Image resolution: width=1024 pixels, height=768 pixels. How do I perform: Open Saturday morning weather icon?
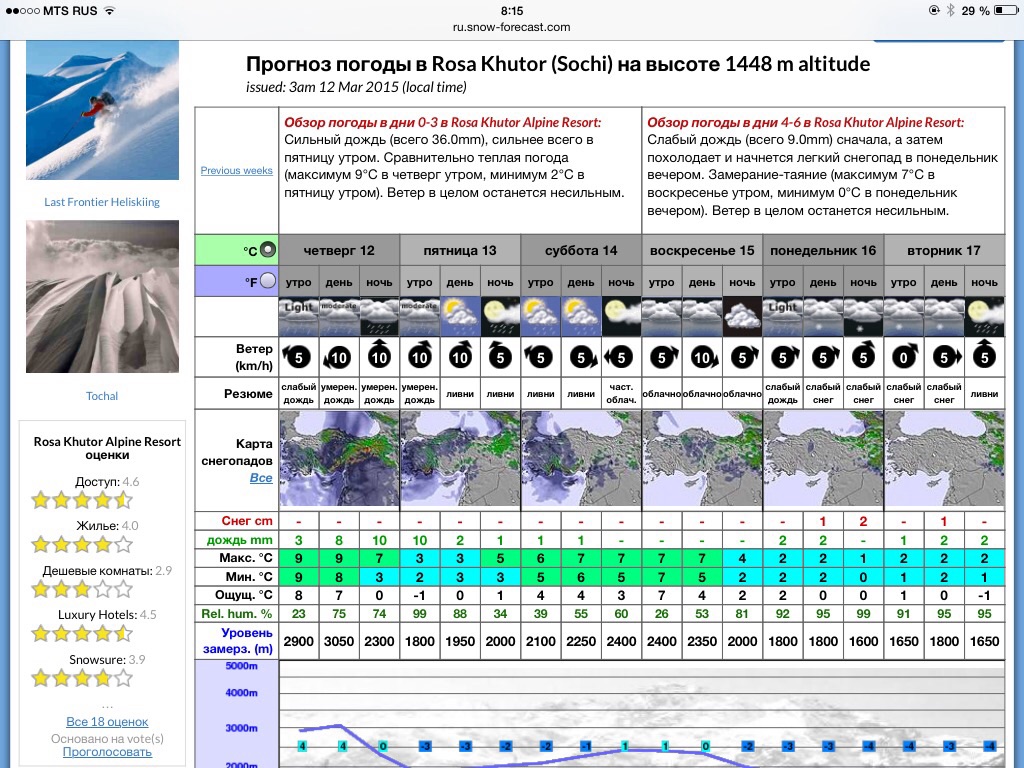541,317
